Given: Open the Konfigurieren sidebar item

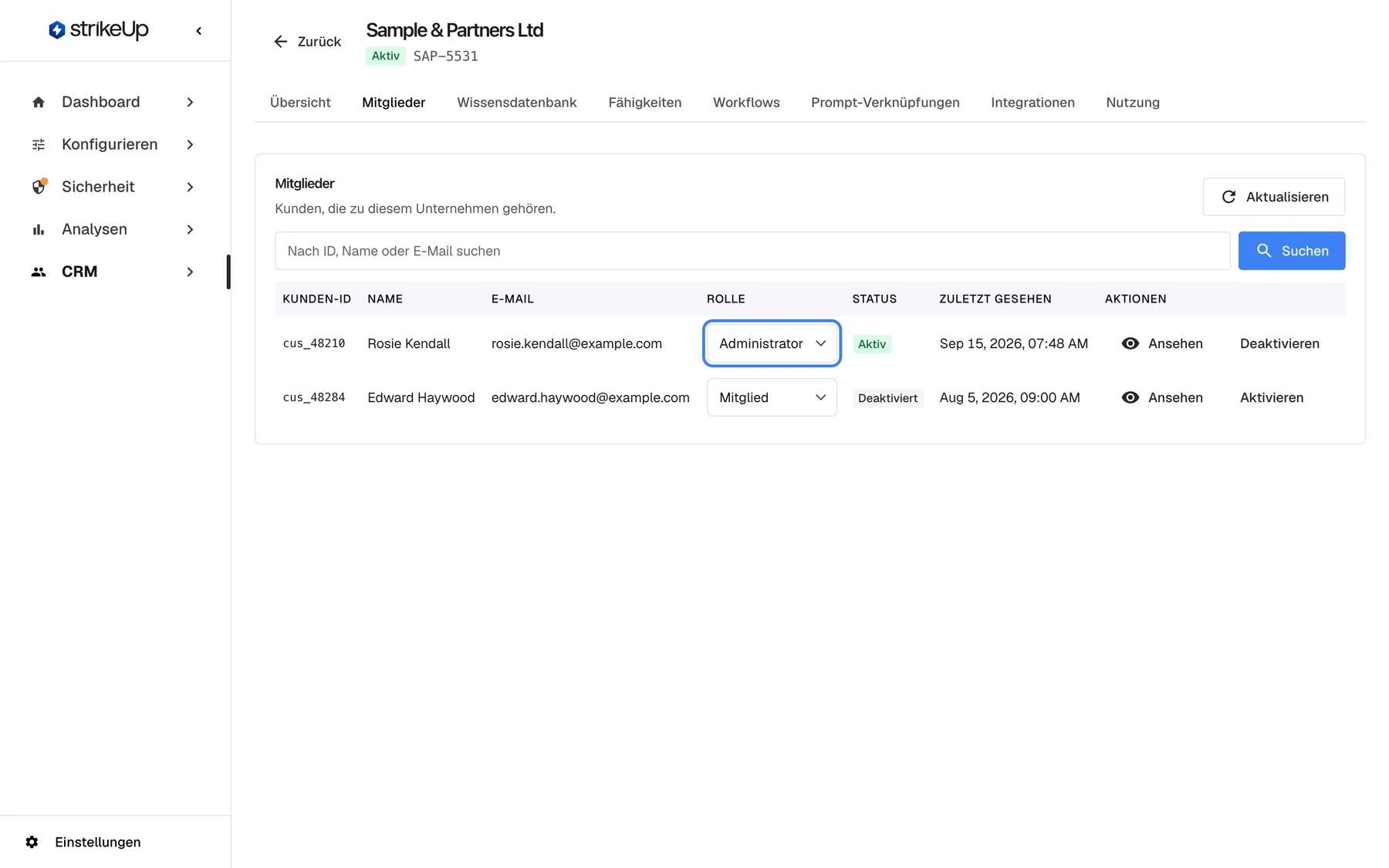Looking at the screenshot, I should coord(114,144).
